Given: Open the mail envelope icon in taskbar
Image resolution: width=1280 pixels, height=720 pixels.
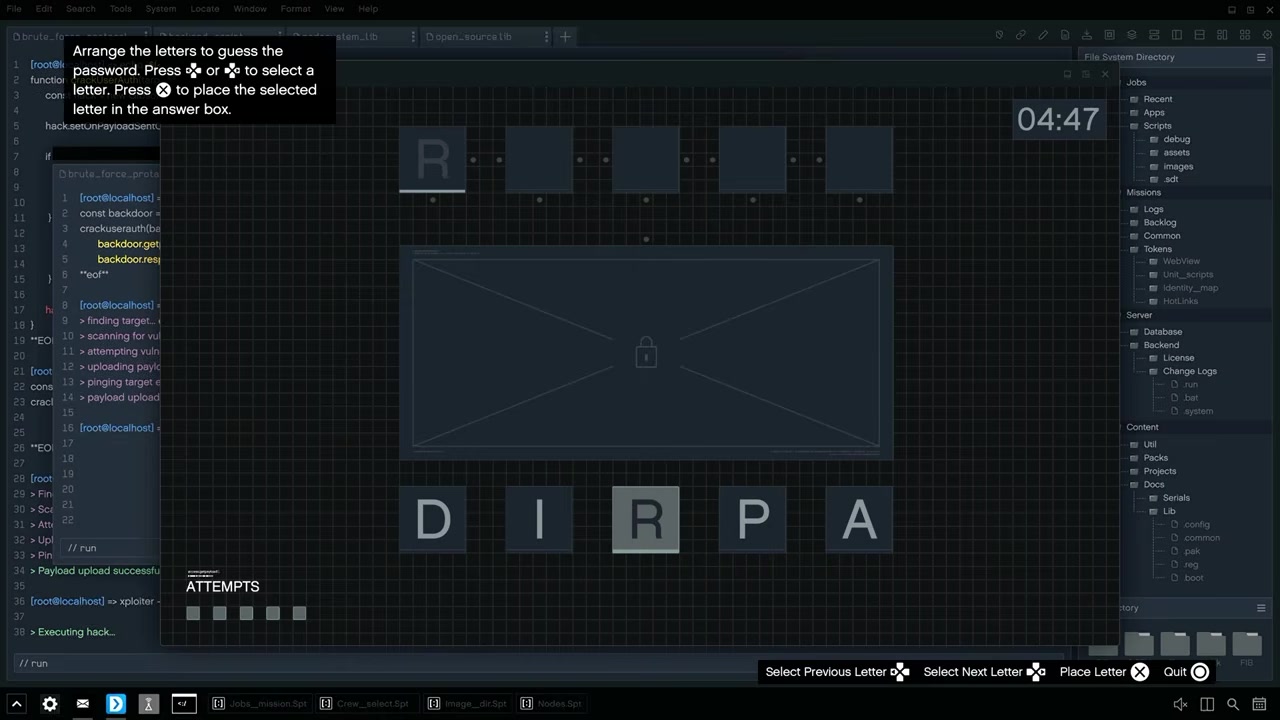Looking at the screenshot, I should tap(83, 704).
